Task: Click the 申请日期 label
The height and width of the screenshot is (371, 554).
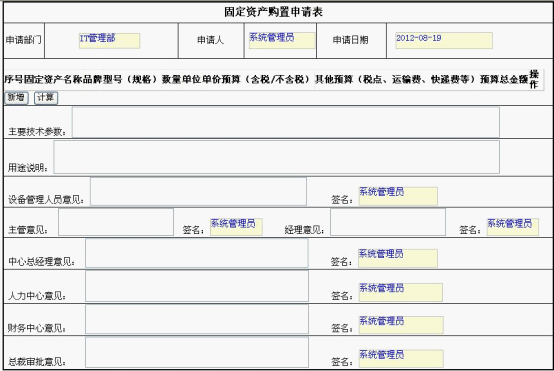Action: [x=350, y=40]
